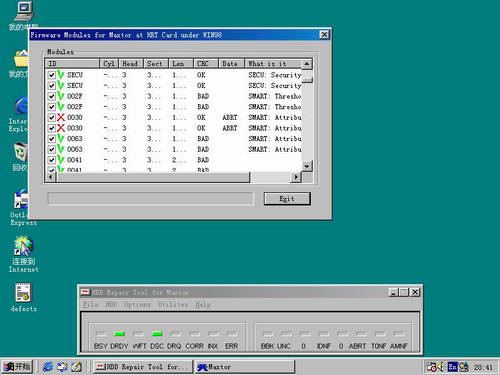
Task: Click the ERR status indicator light
Action: (232, 334)
